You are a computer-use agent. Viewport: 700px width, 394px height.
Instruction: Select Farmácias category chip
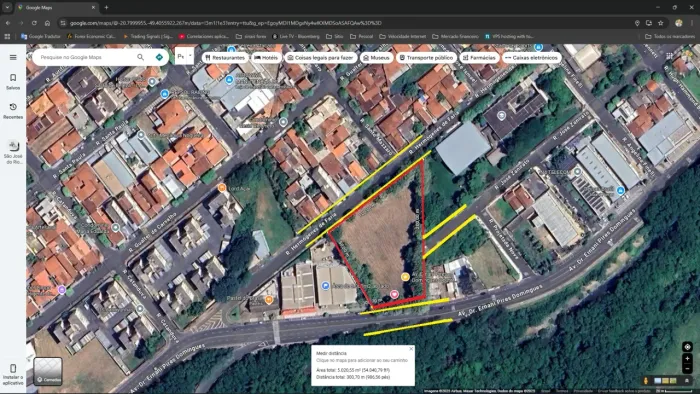tap(479, 58)
